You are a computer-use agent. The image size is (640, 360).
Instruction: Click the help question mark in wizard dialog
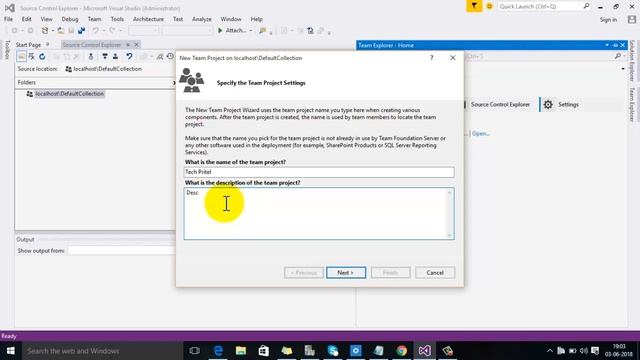coord(431,58)
